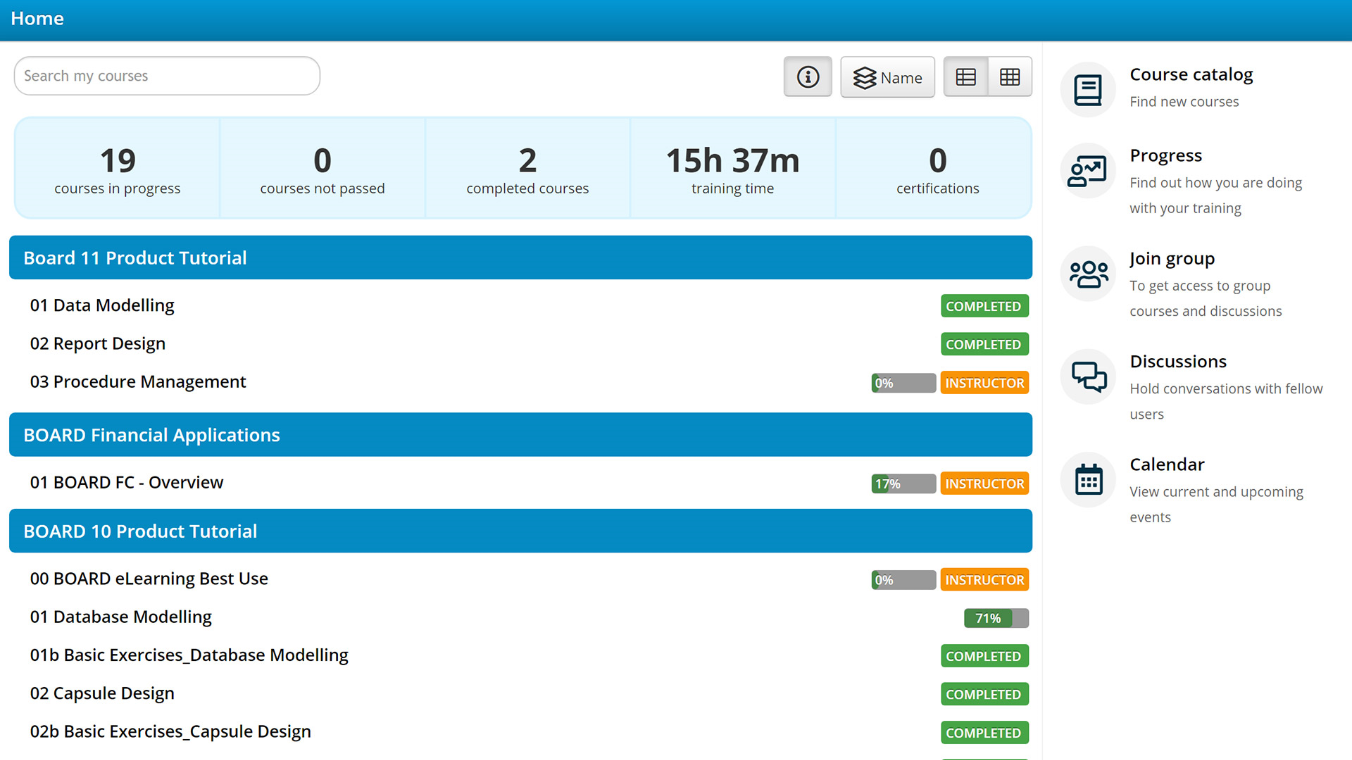Open the Home page title
1352x760 pixels.
coord(37,18)
